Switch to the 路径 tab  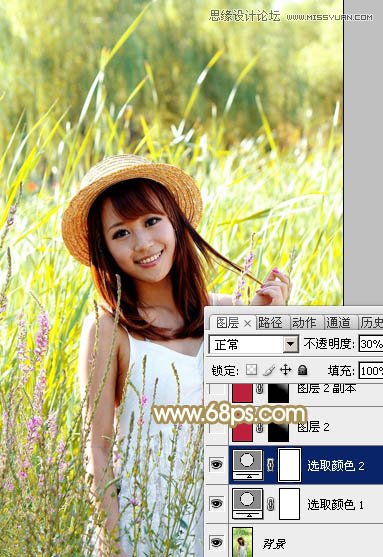point(270,323)
